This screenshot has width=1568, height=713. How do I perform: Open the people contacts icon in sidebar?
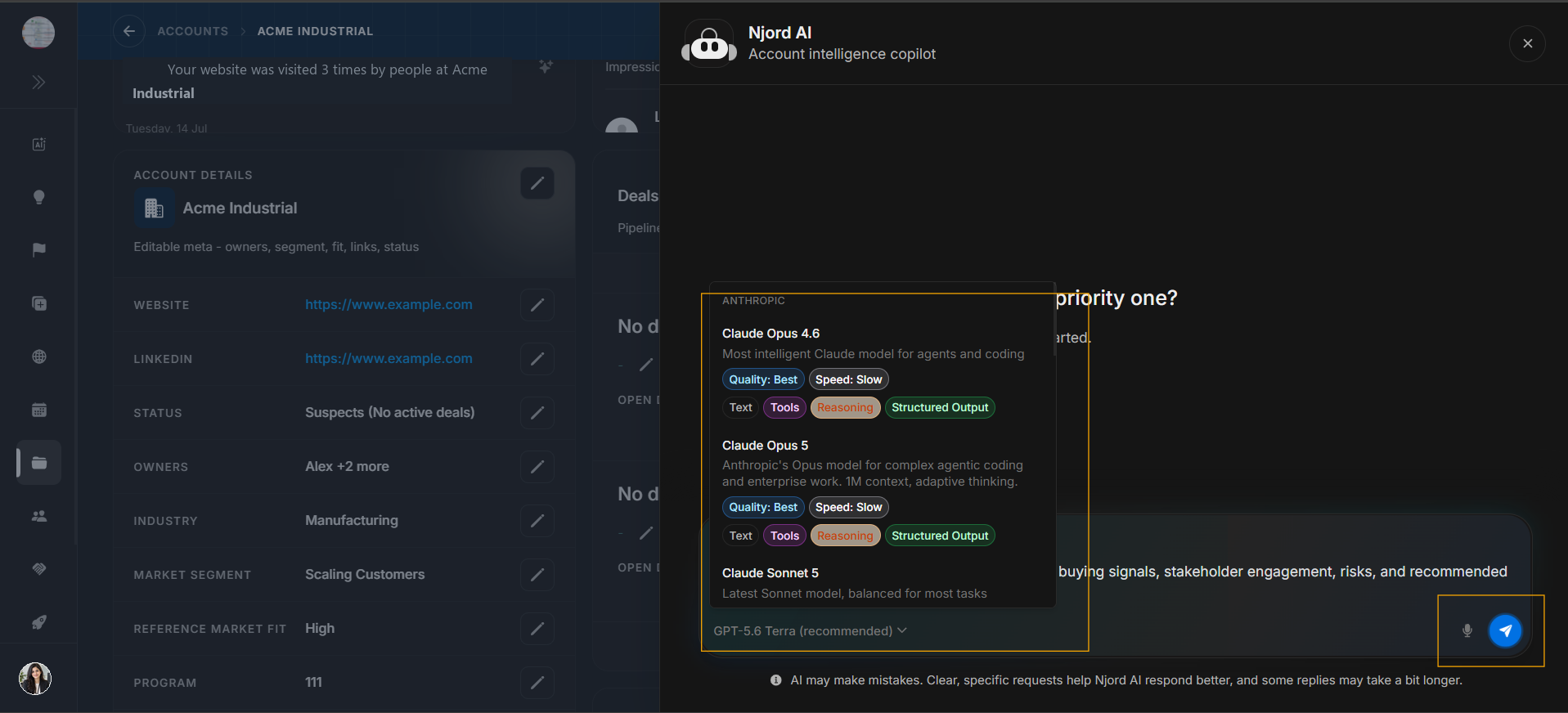point(38,516)
